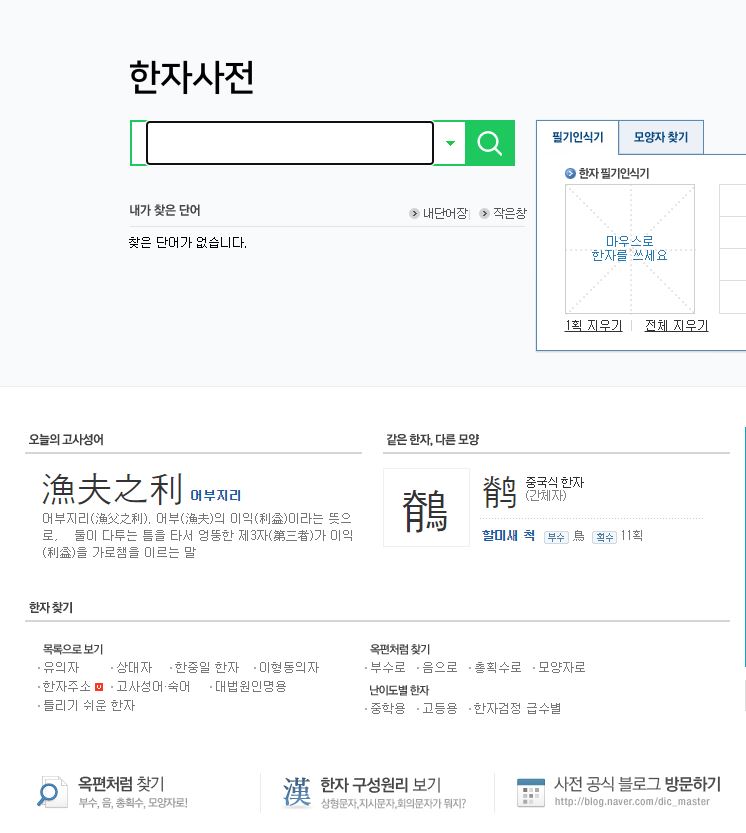Click the hanja search input field
746x833 pixels.
[289, 143]
